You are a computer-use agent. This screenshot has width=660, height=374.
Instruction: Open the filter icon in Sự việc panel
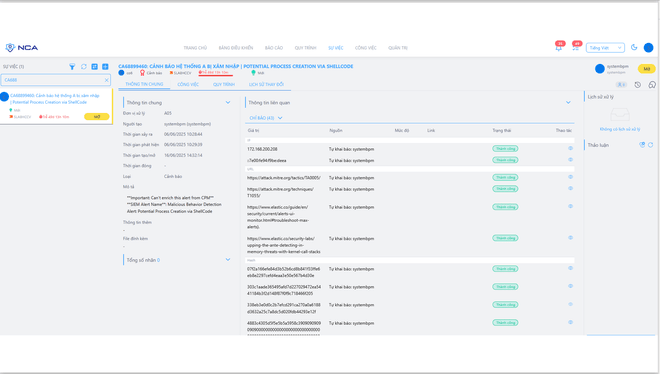pyautogui.click(x=72, y=66)
